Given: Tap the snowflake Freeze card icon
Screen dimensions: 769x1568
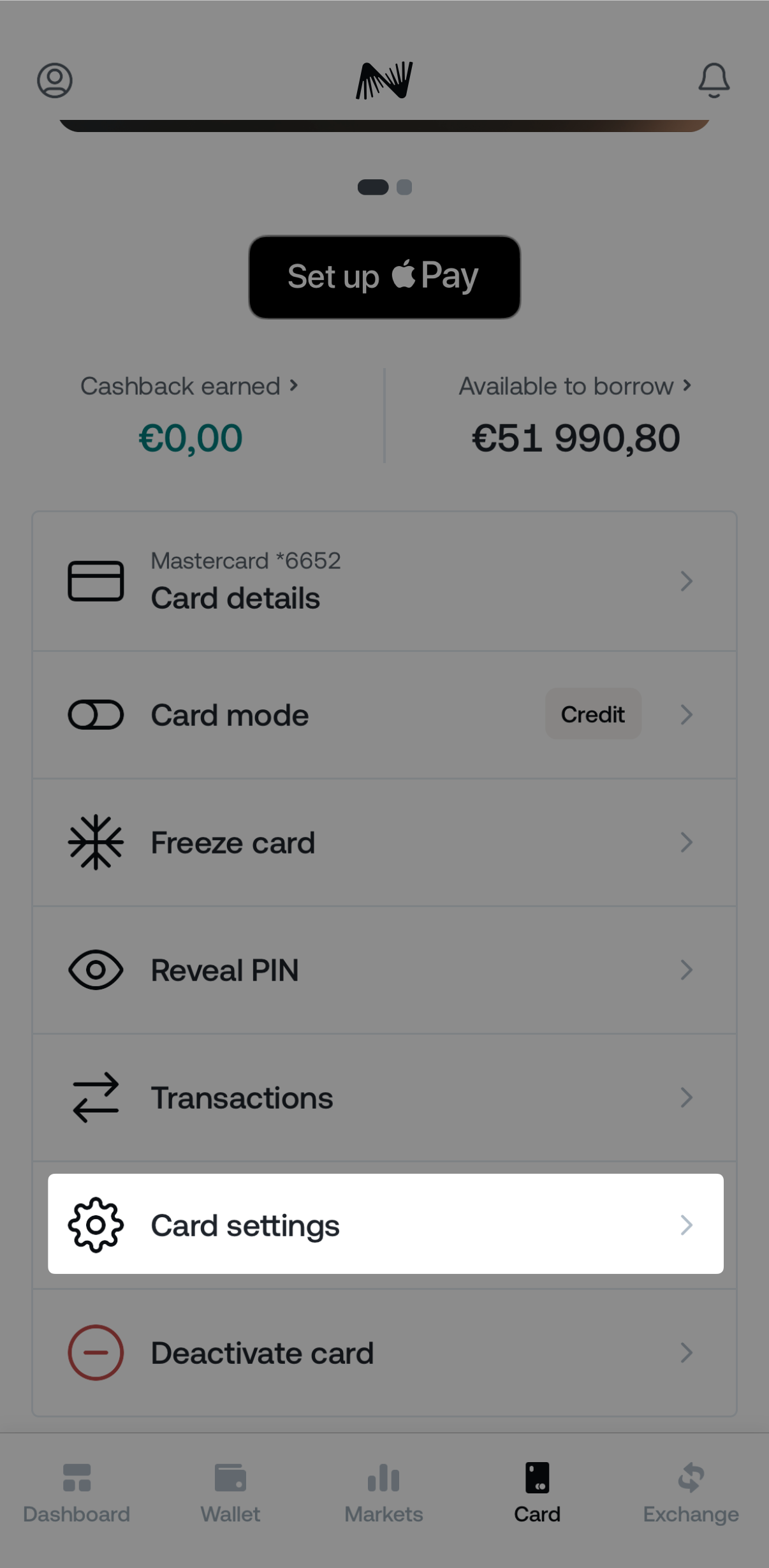Looking at the screenshot, I should (96, 842).
